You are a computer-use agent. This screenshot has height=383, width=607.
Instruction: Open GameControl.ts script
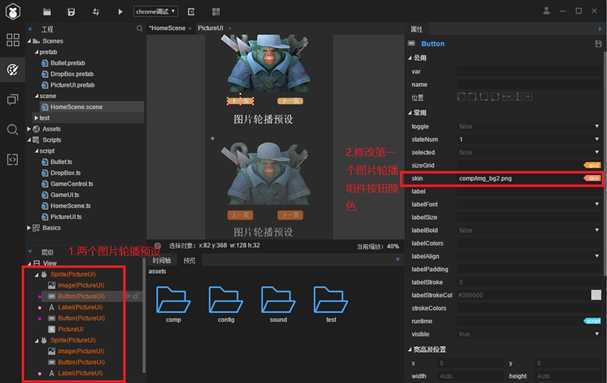(72, 184)
